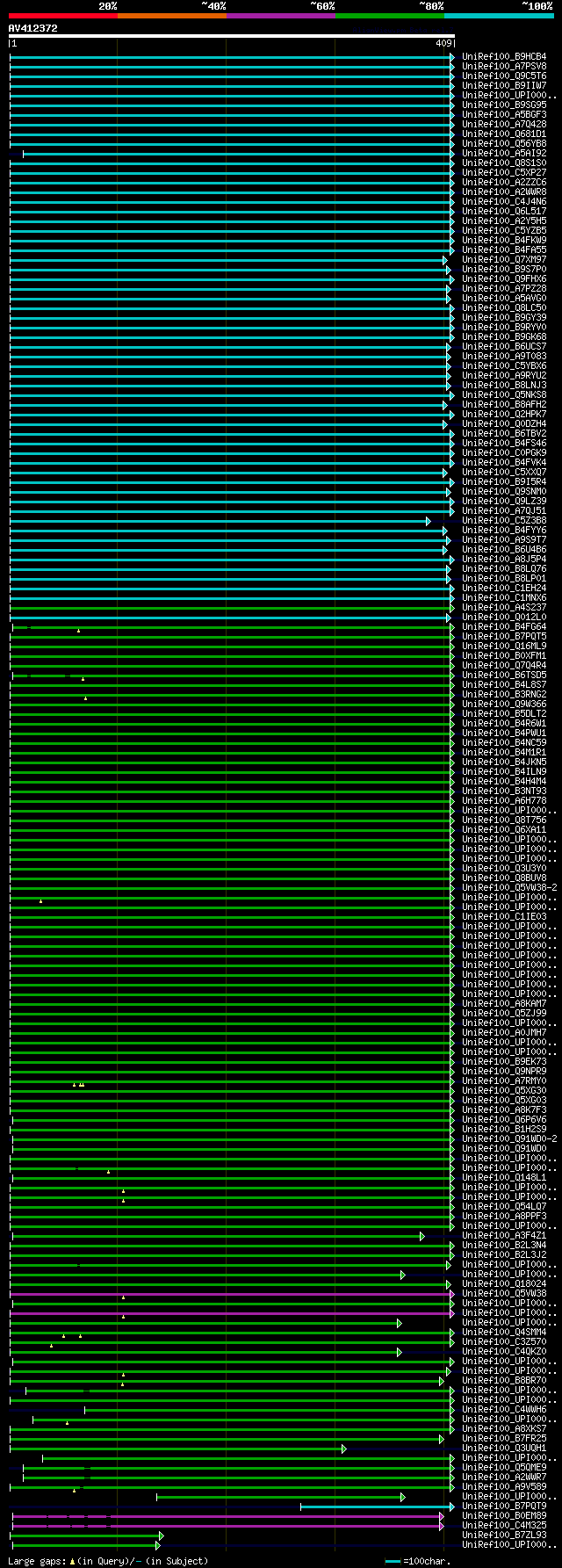Select hit label UniRef100_Q148L1
562x1568 pixels.
tap(504, 1178)
